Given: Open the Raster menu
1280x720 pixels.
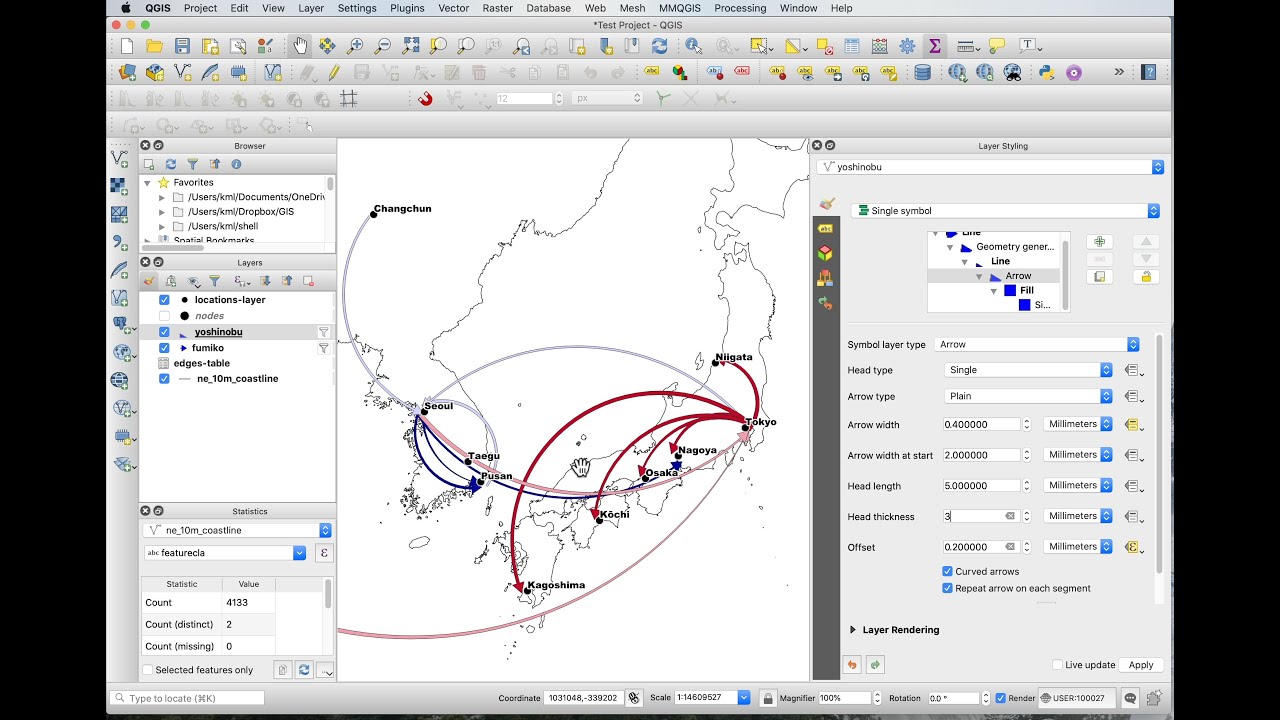Looking at the screenshot, I should tap(498, 8).
